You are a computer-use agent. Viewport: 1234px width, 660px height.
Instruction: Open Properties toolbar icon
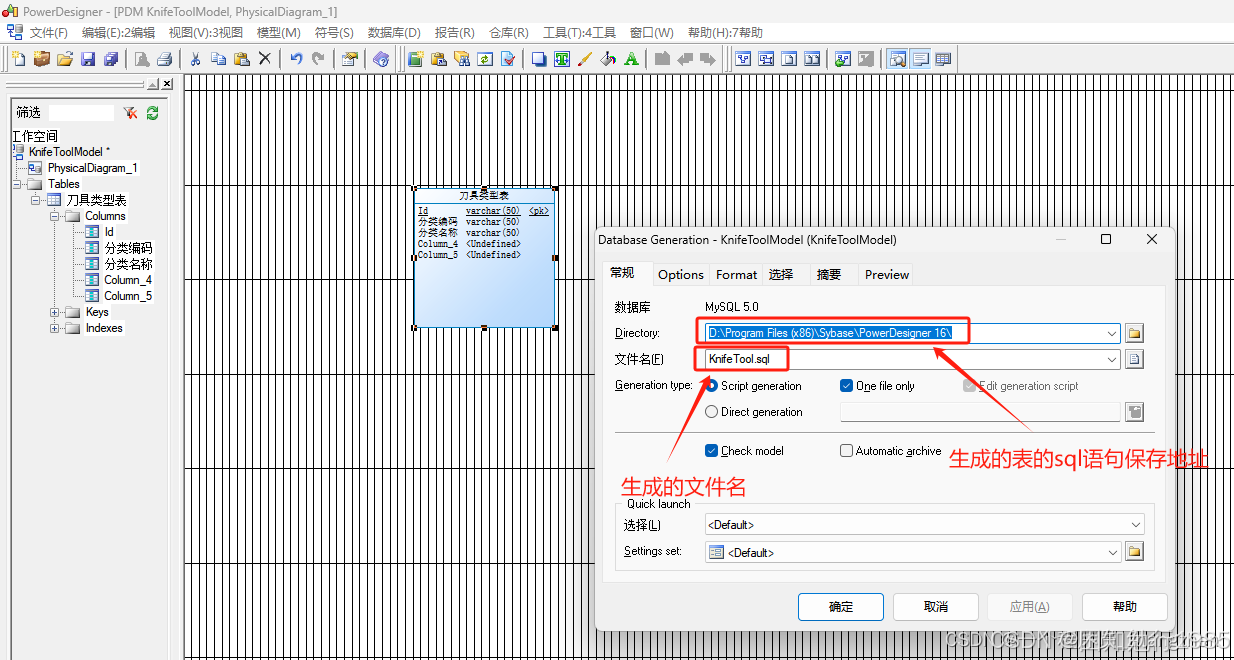coord(349,59)
